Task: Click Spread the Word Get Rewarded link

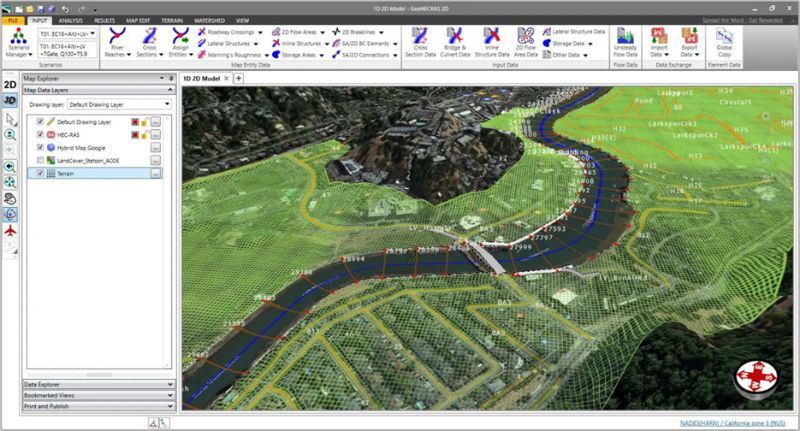Action: (x=742, y=20)
